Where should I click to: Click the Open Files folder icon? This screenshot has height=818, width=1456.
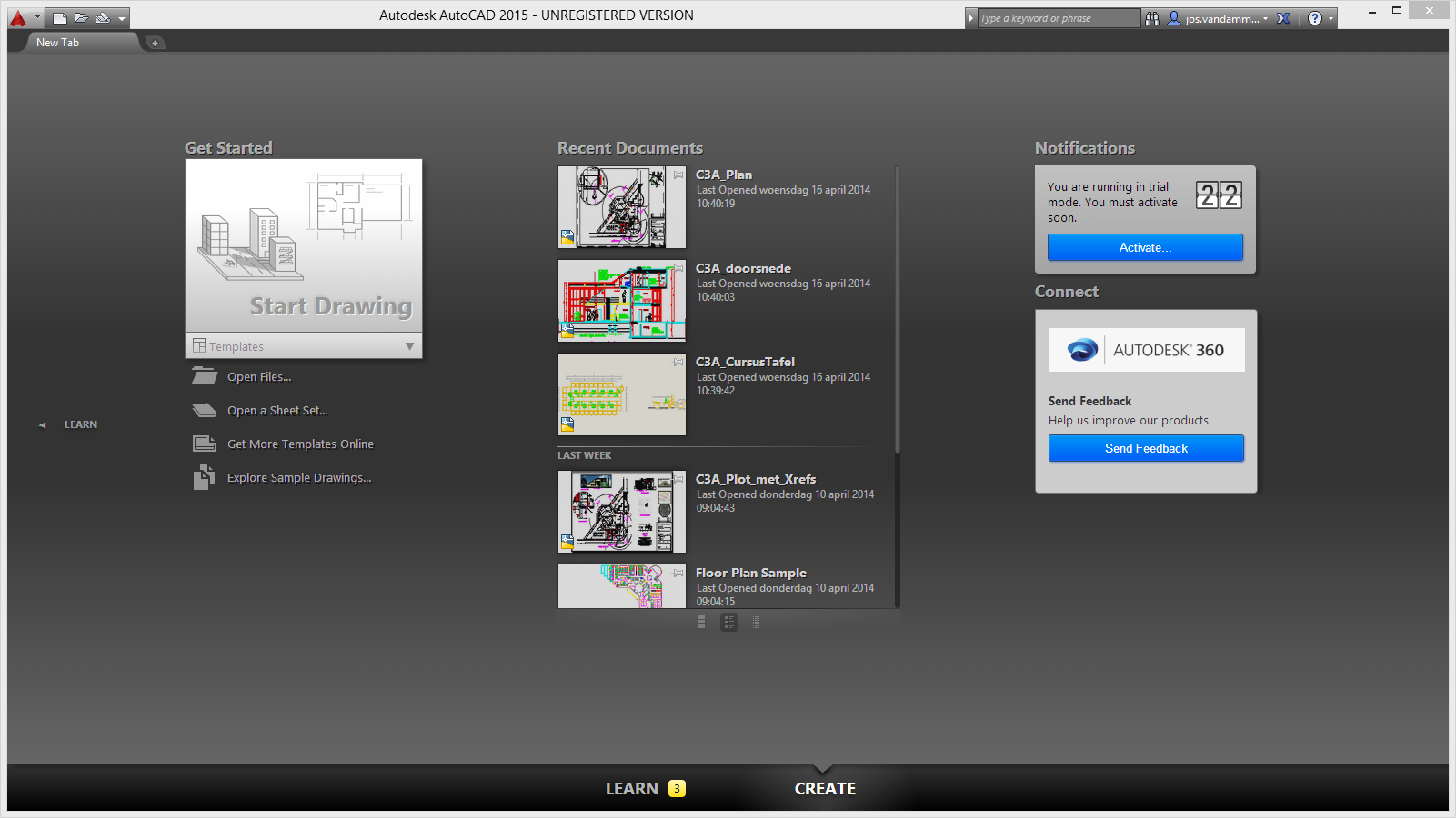coord(205,376)
